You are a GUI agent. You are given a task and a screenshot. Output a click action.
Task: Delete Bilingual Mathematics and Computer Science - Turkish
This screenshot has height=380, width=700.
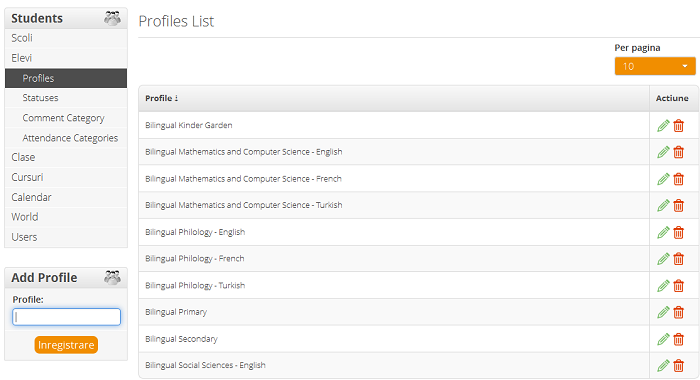679,205
